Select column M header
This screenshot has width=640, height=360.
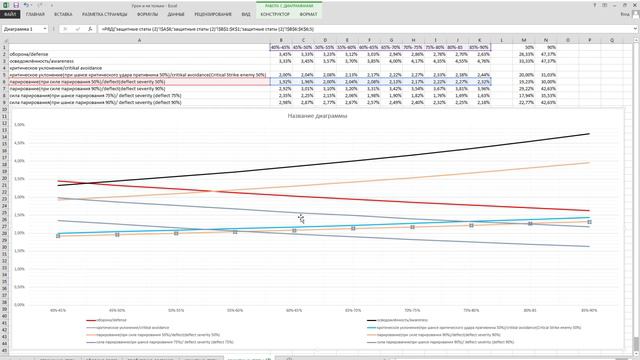pyautogui.click(x=524, y=40)
